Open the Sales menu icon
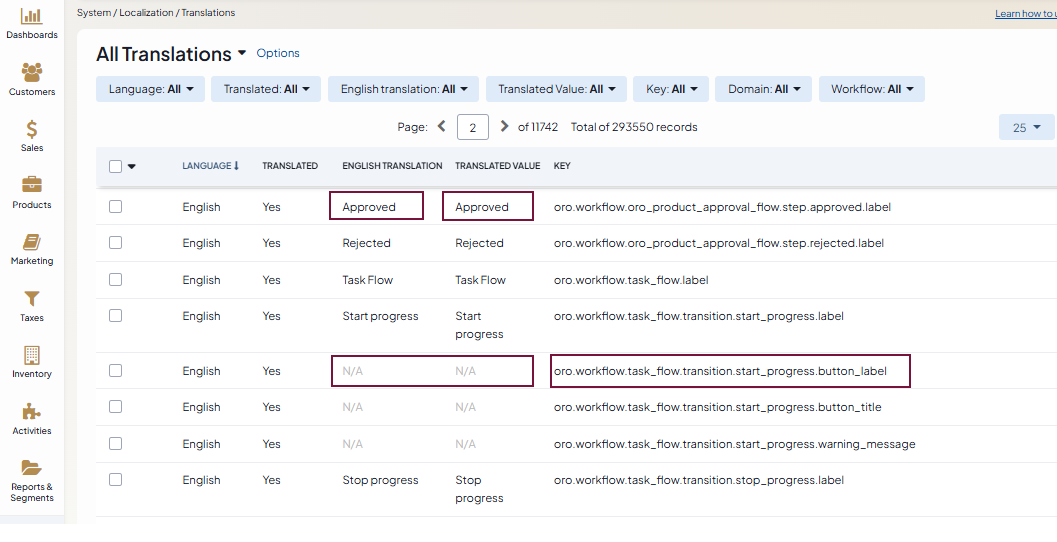Viewport: 1057px width, 542px height. click(x=32, y=130)
